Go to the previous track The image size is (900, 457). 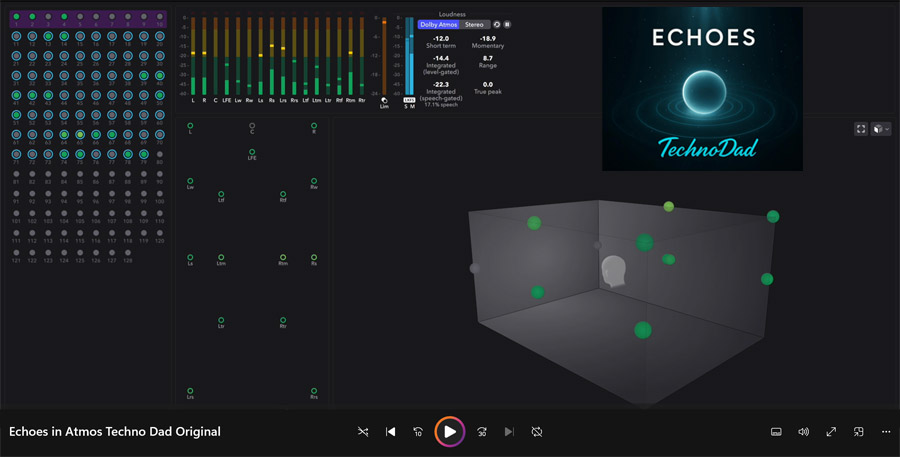pos(390,432)
